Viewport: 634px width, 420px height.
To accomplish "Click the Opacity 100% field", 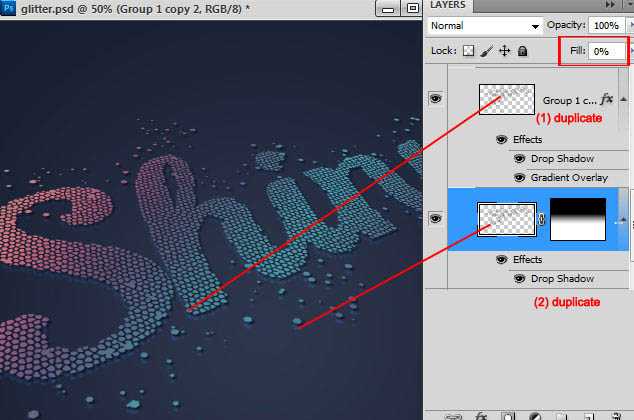I will tap(606, 25).
